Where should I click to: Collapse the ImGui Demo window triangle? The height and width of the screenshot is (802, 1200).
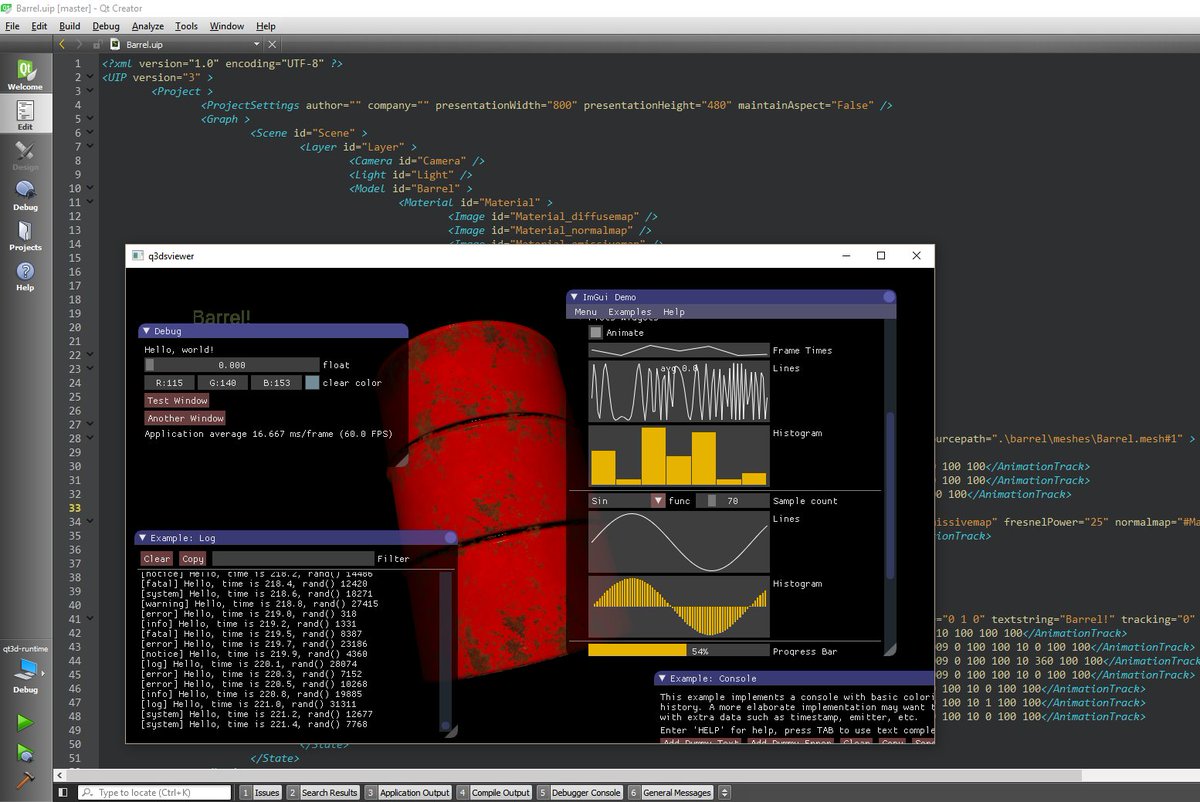(575, 297)
